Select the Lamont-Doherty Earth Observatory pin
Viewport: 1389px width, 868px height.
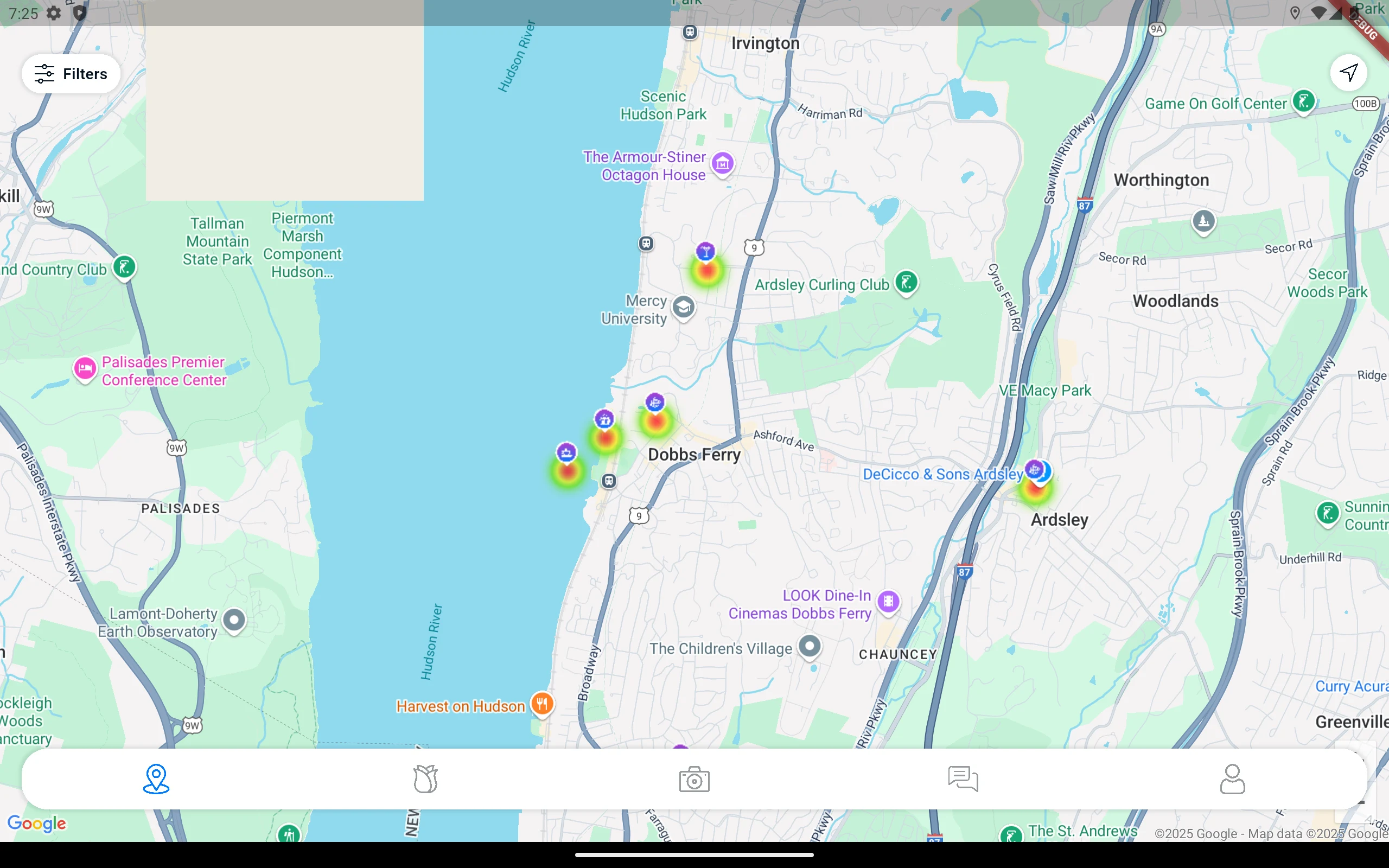coord(234,621)
